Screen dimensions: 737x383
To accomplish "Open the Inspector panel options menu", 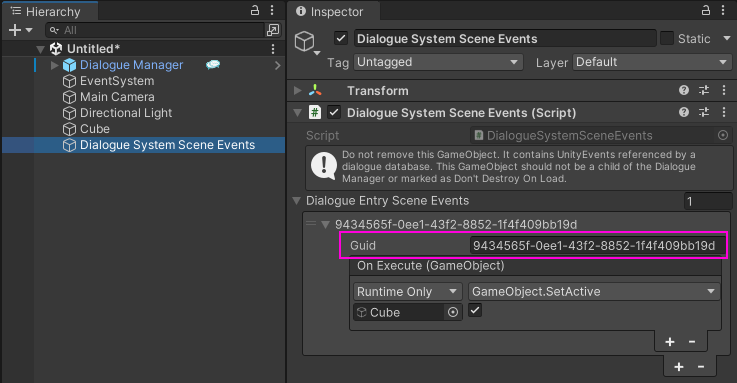I will [x=723, y=10].
